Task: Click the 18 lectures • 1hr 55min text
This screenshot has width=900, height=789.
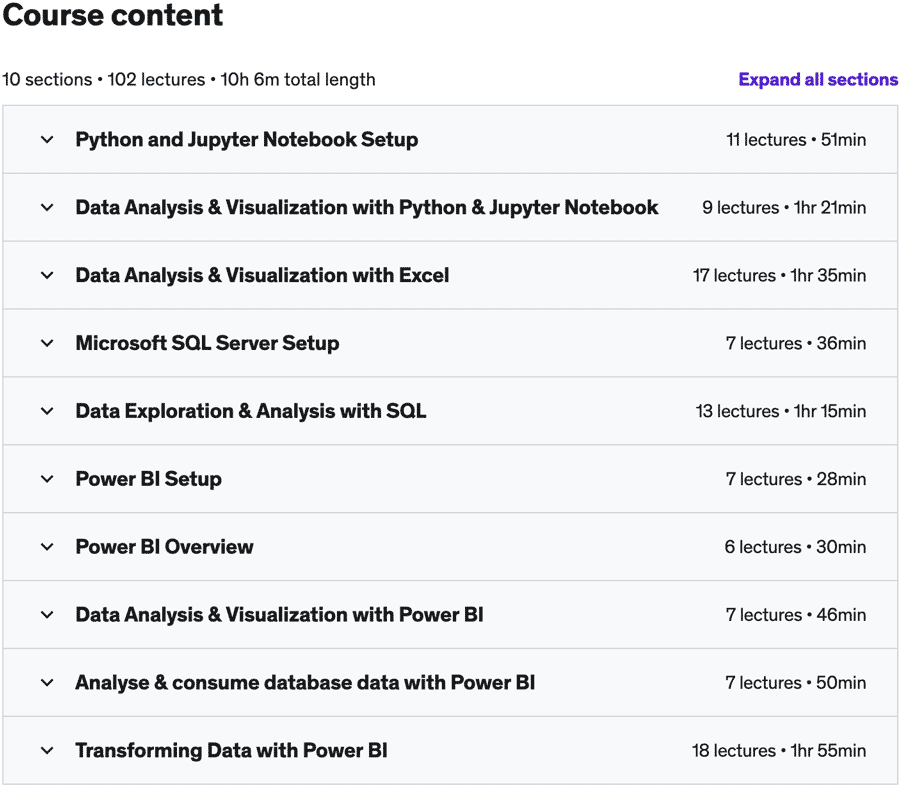Action: (x=779, y=750)
